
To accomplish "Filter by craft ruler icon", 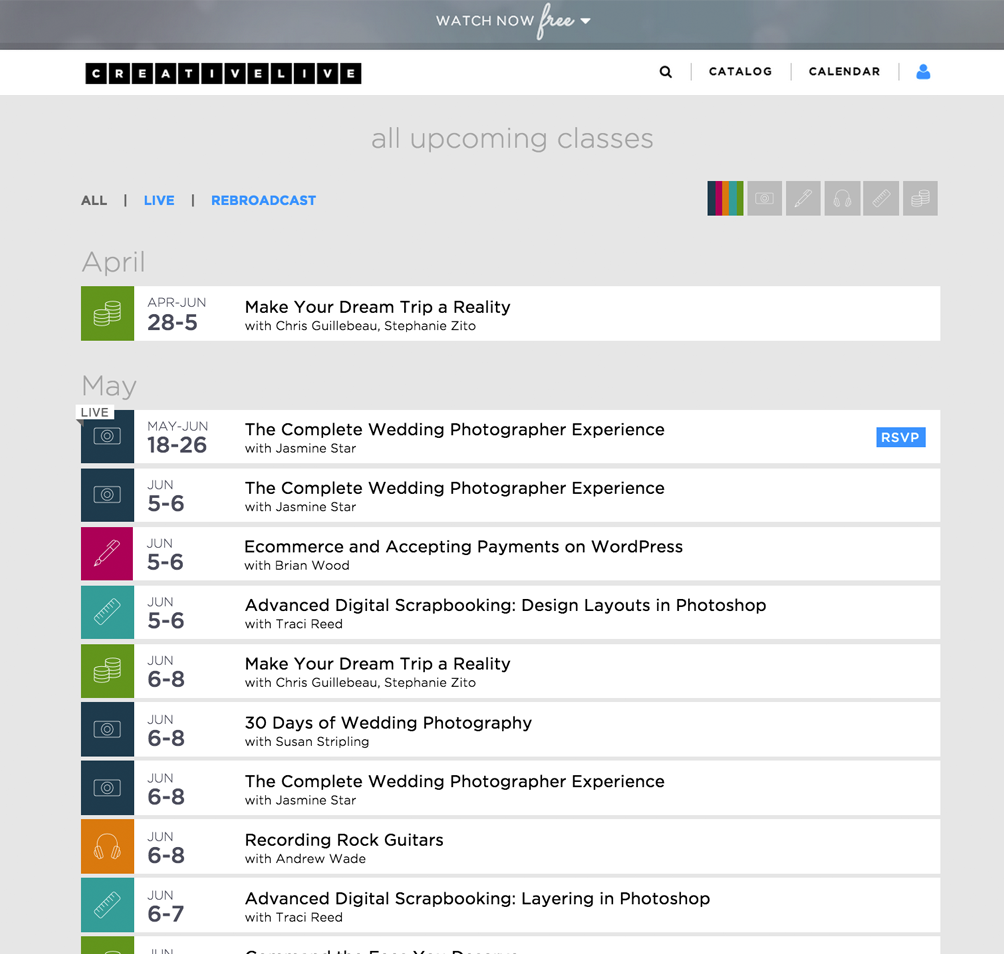I will (880, 198).
